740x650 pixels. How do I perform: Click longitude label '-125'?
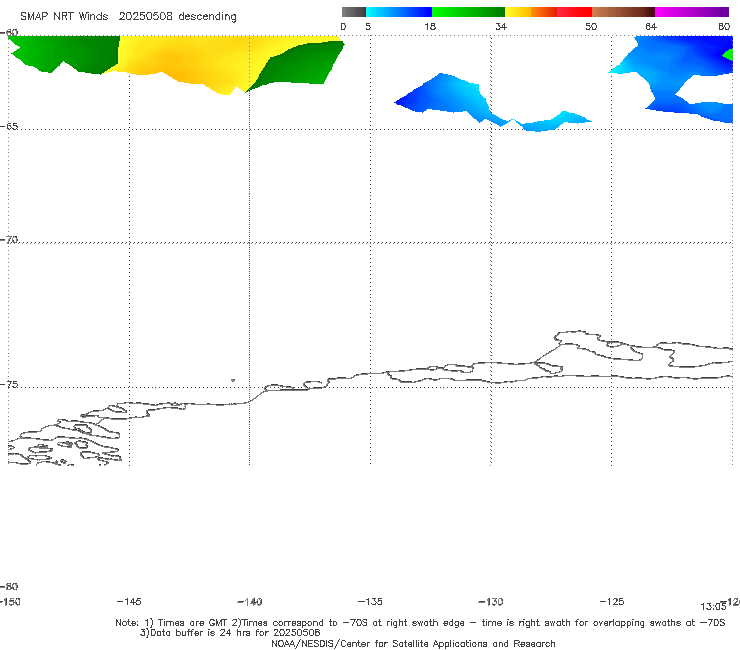point(612,602)
